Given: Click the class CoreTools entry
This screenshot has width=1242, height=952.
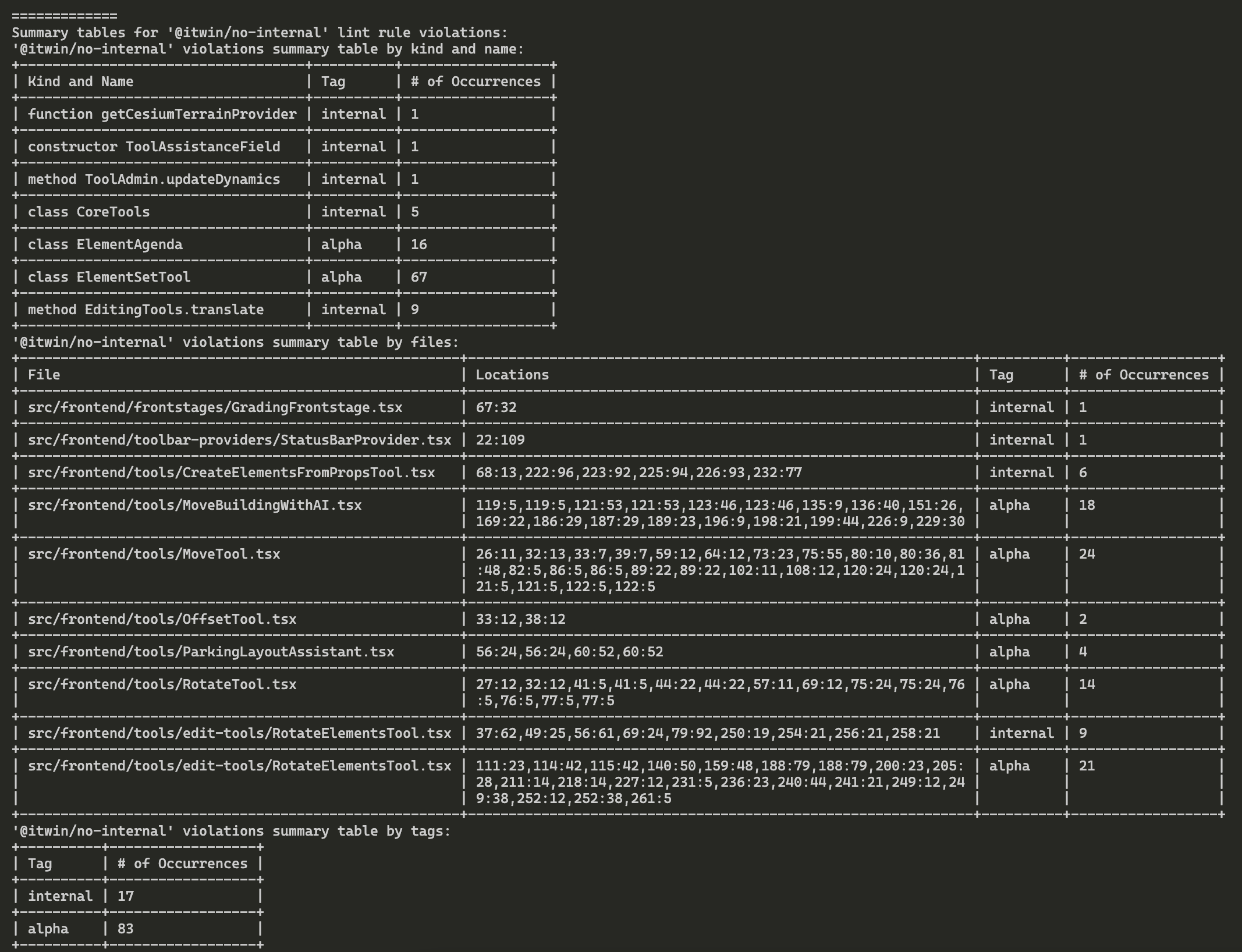Looking at the screenshot, I should pos(88,212).
